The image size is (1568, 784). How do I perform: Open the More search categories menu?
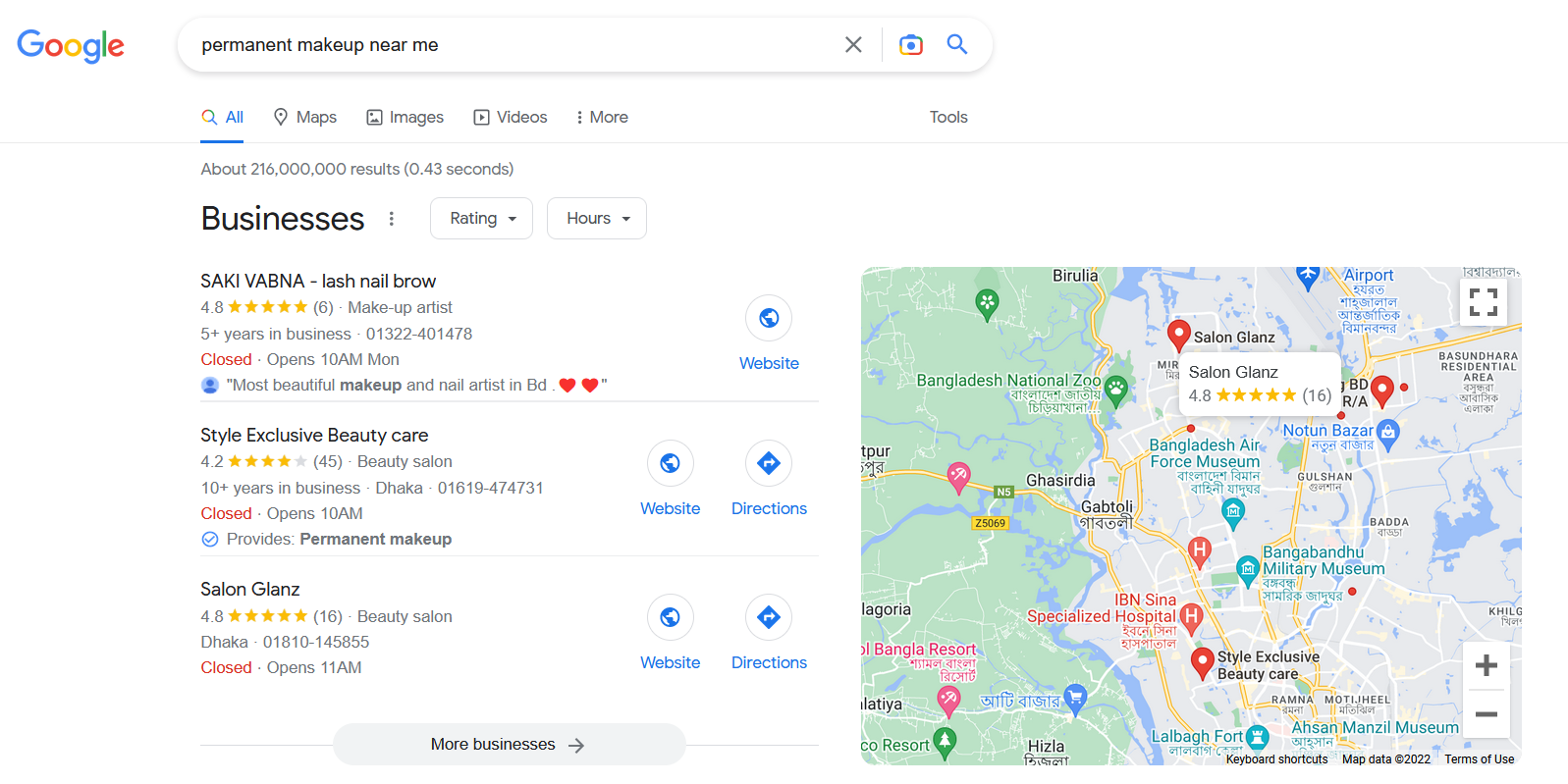click(x=602, y=117)
